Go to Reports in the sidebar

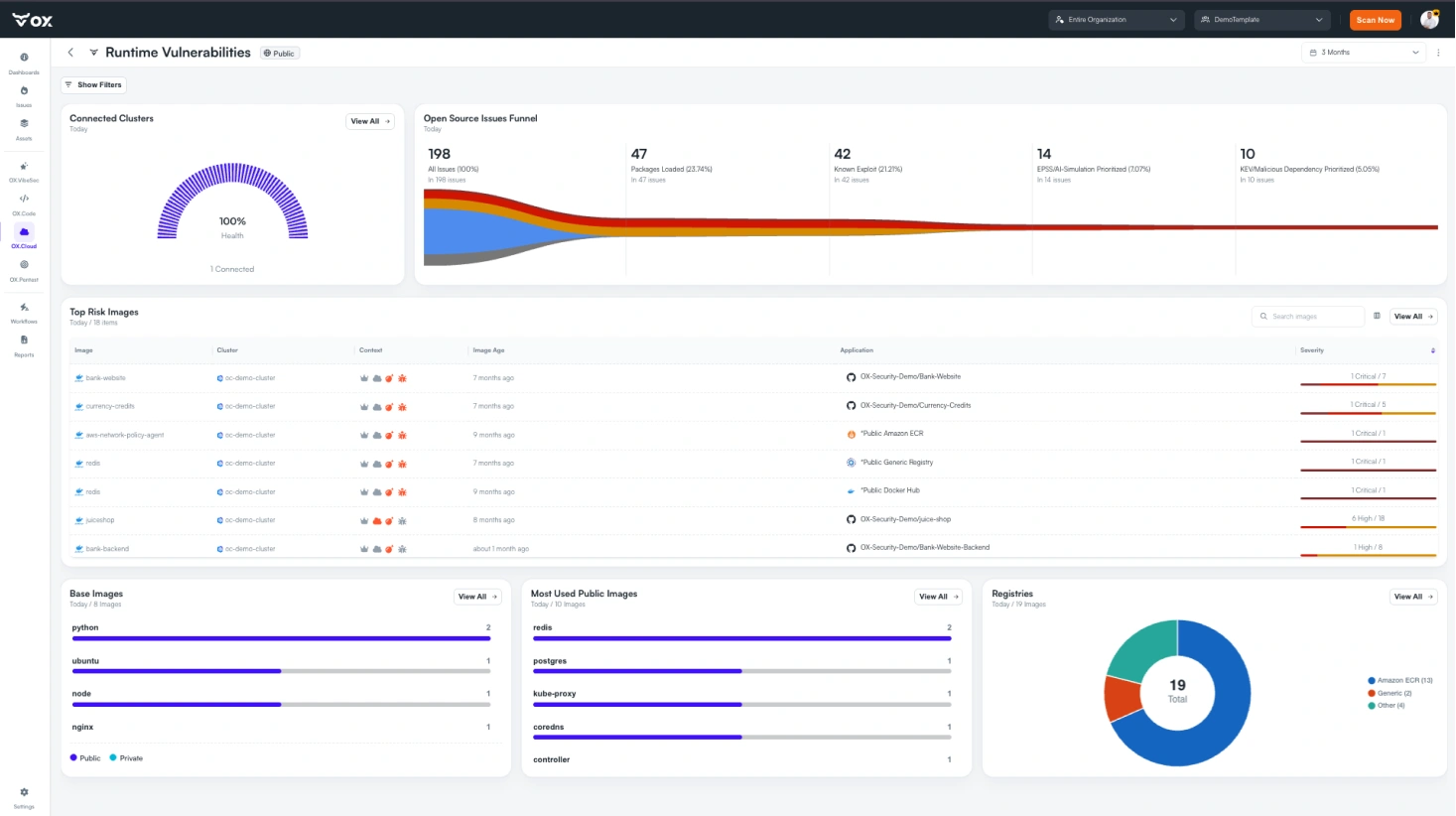coord(24,345)
